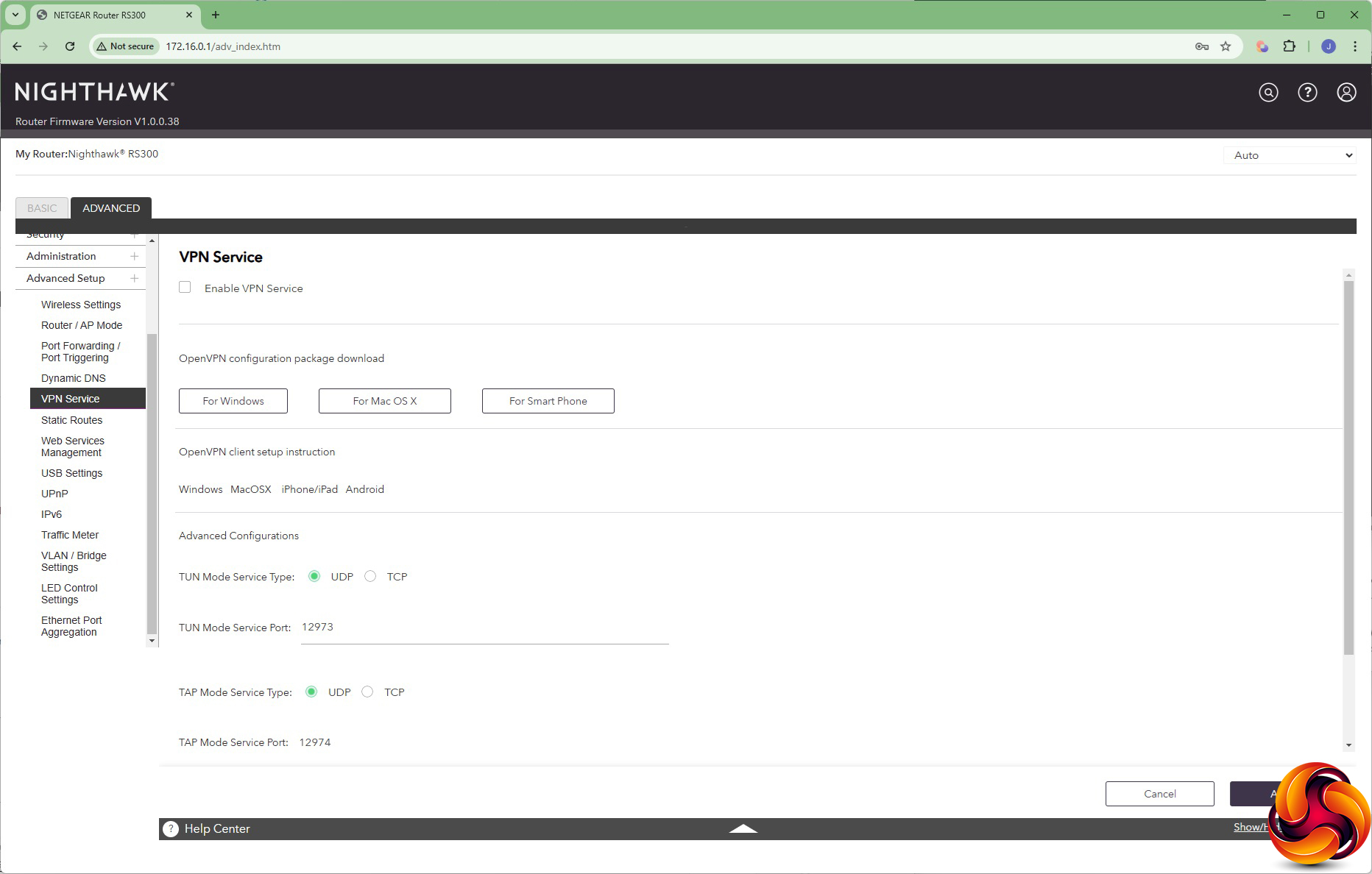The width and height of the screenshot is (1372, 874).
Task: Click the TUN Mode Service Port field
Action: coord(484,628)
